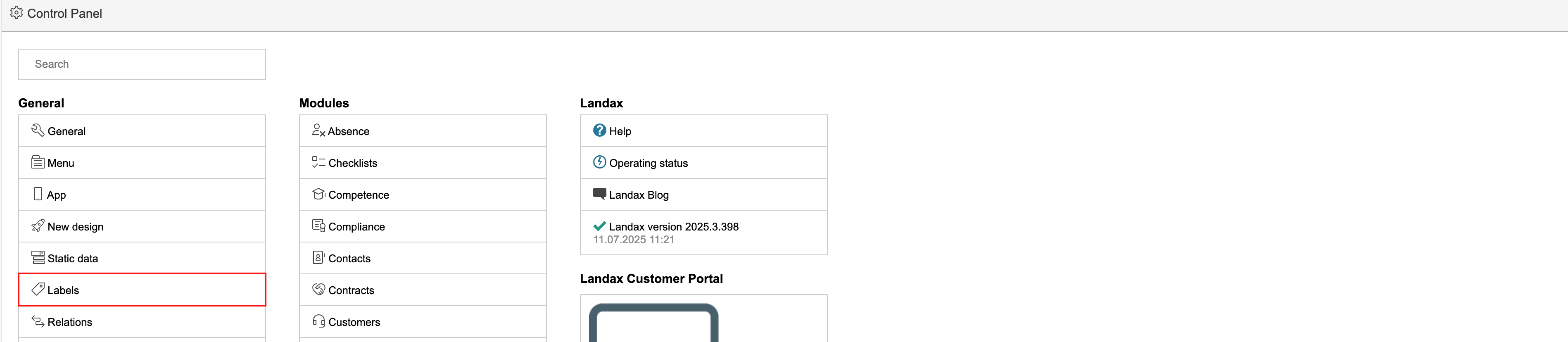Click the tag icon beside Labels
This screenshot has width=1568, height=342.
click(x=38, y=289)
